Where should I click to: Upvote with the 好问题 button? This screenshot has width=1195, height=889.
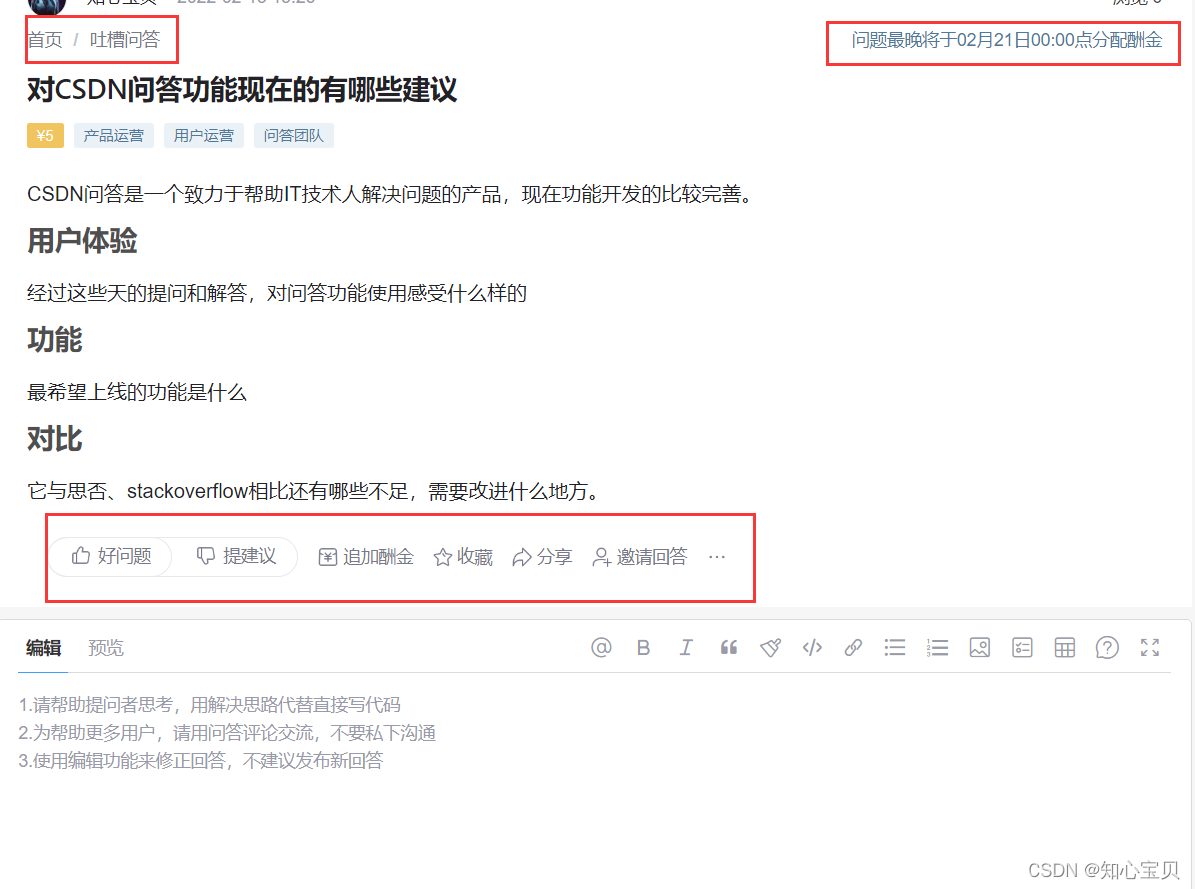click(111, 557)
